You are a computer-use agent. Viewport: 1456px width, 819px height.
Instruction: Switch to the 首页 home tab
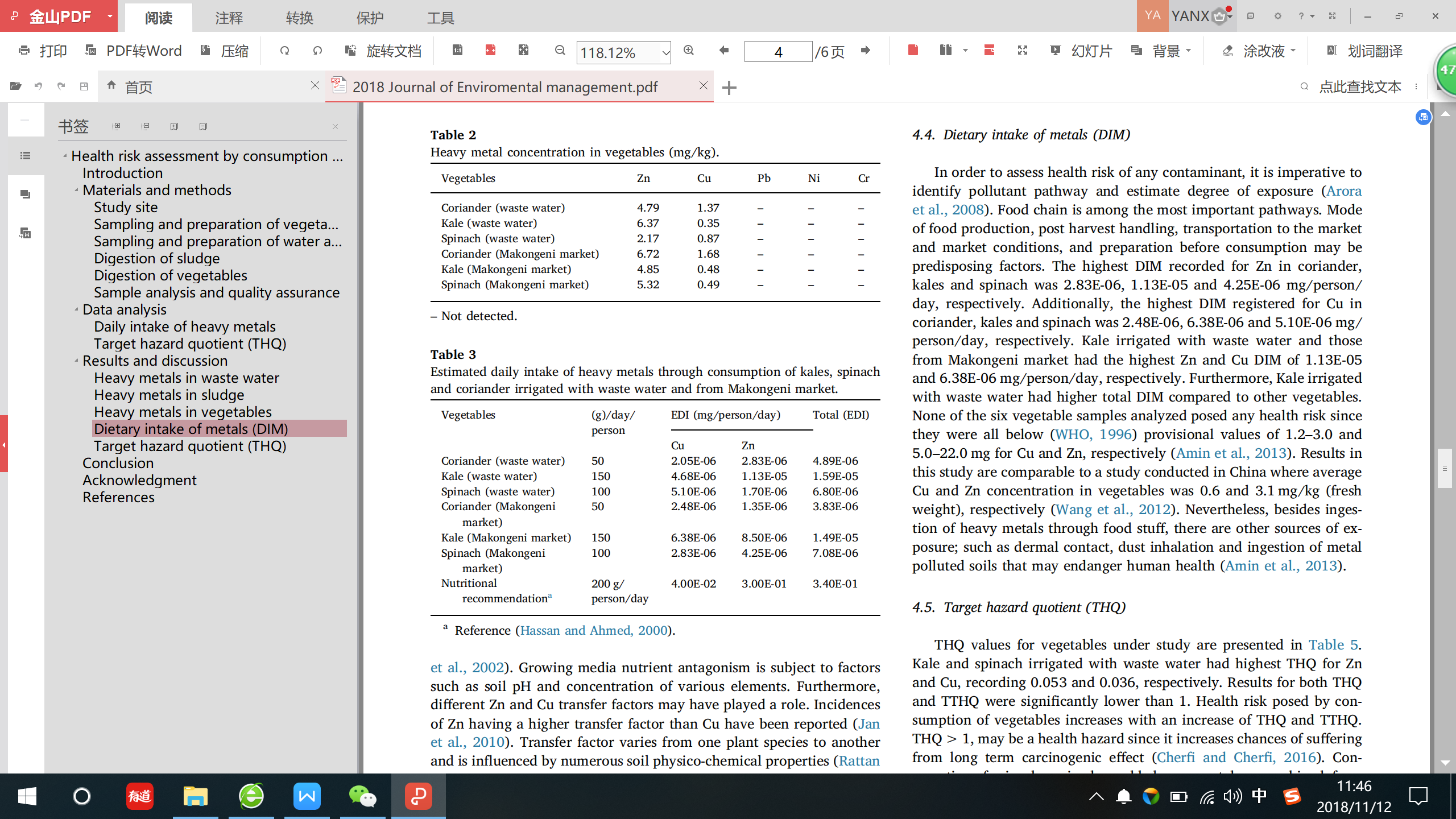tap(138, 87)
